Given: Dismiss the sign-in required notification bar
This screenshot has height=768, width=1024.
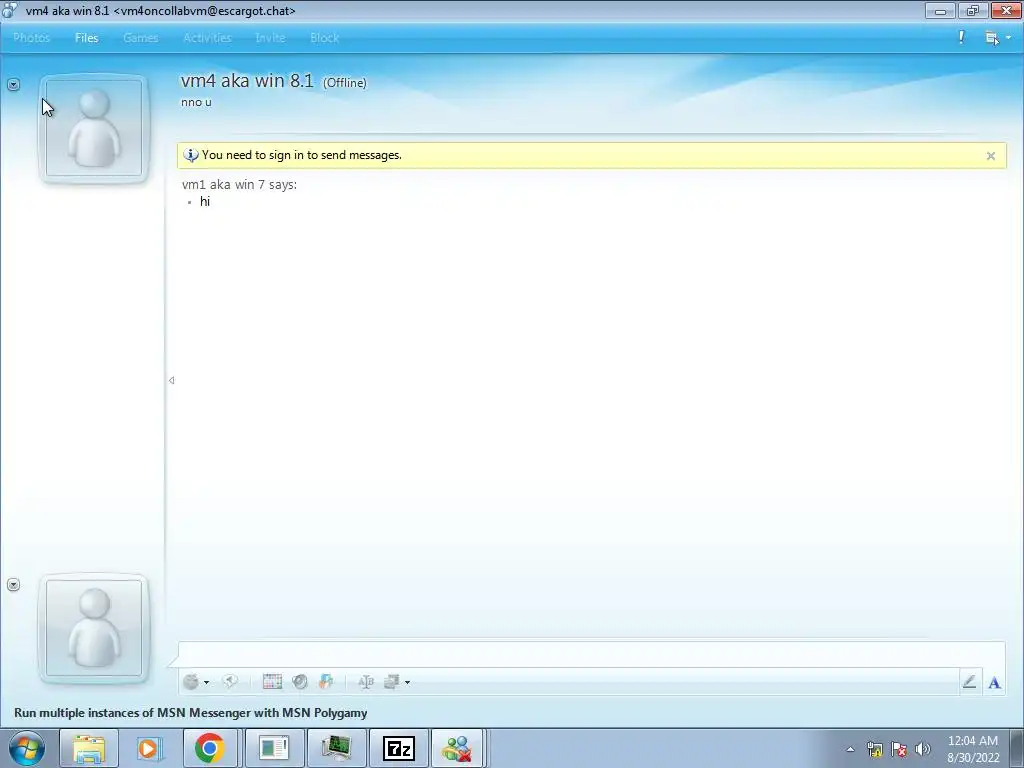Looking at the screenshot, I should 991,155.
